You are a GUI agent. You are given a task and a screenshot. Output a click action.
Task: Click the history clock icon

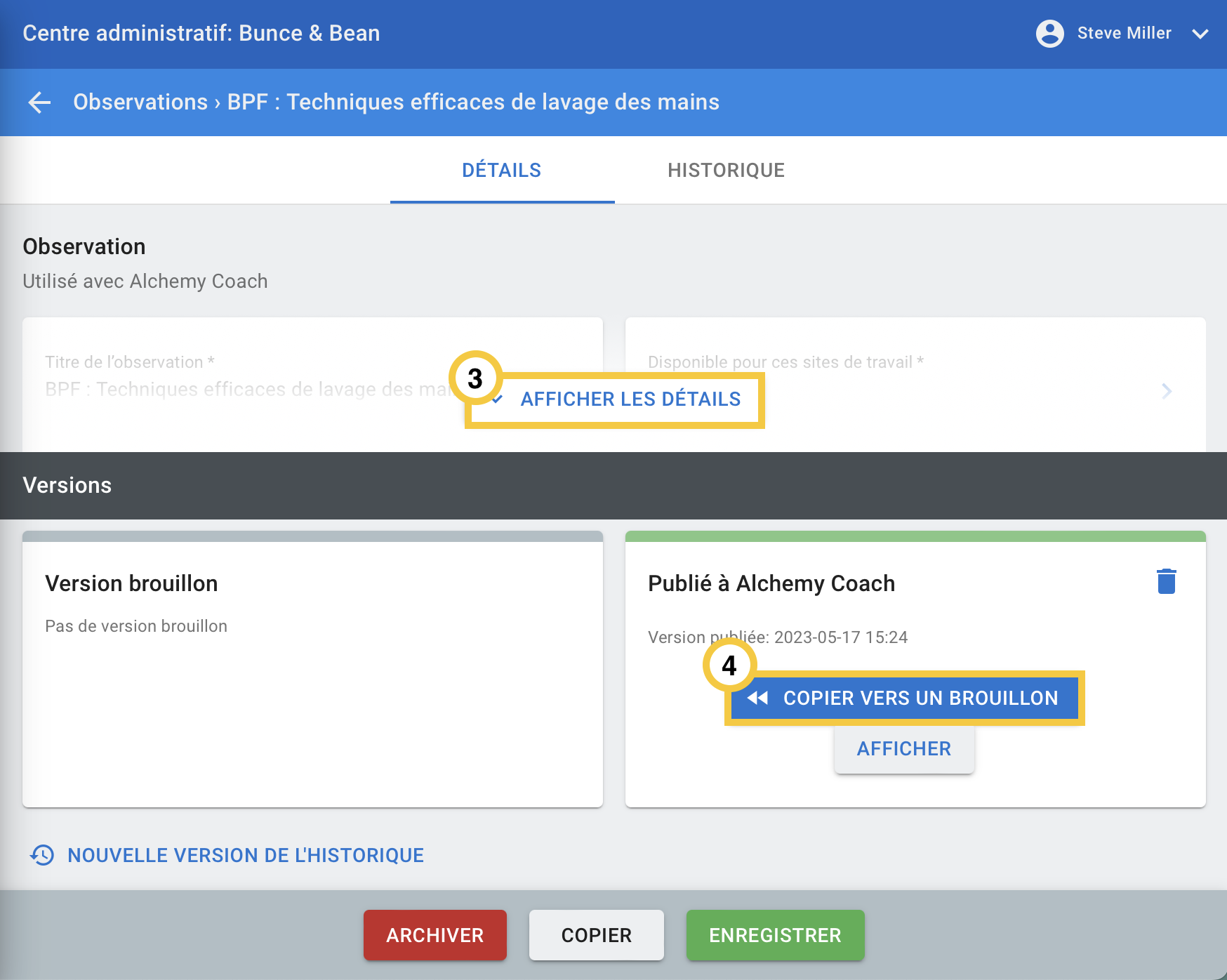(x=42, y=855)
